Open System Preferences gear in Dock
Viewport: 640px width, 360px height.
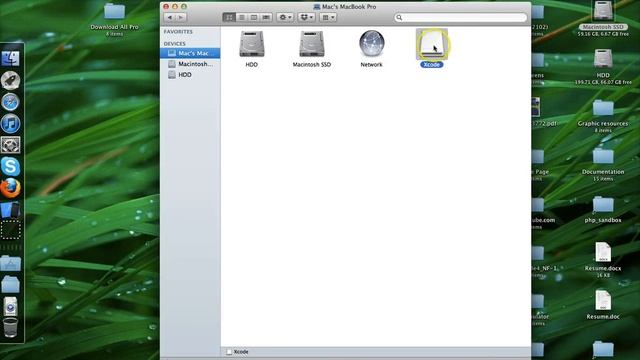10,145
